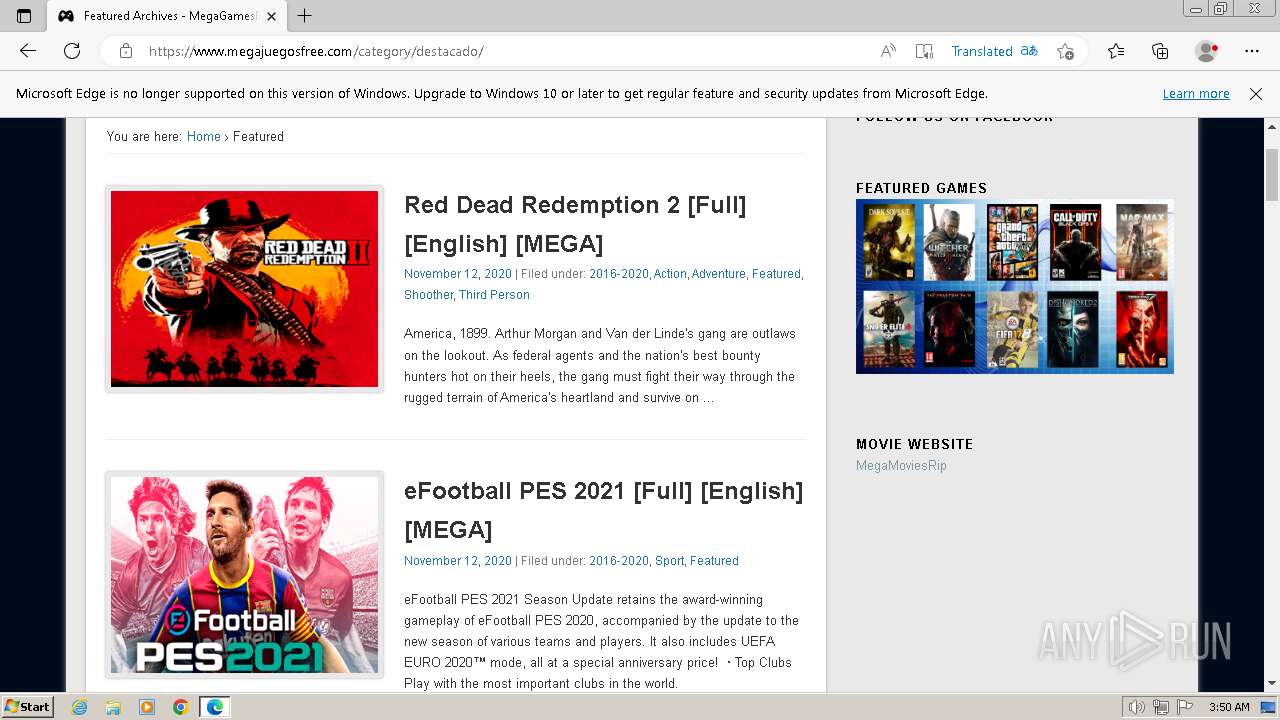Launch Google Chrome from the taskbar
This screenshot has height=720, width=1280.
pos(180,707)
